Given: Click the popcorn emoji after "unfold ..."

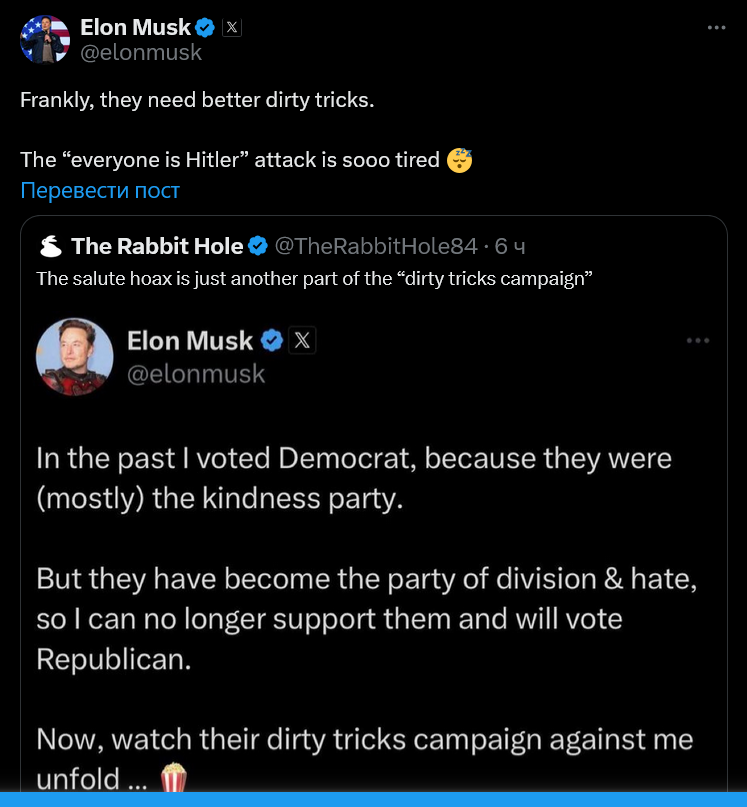Looking at the screenshot, I should pos(174,778).
